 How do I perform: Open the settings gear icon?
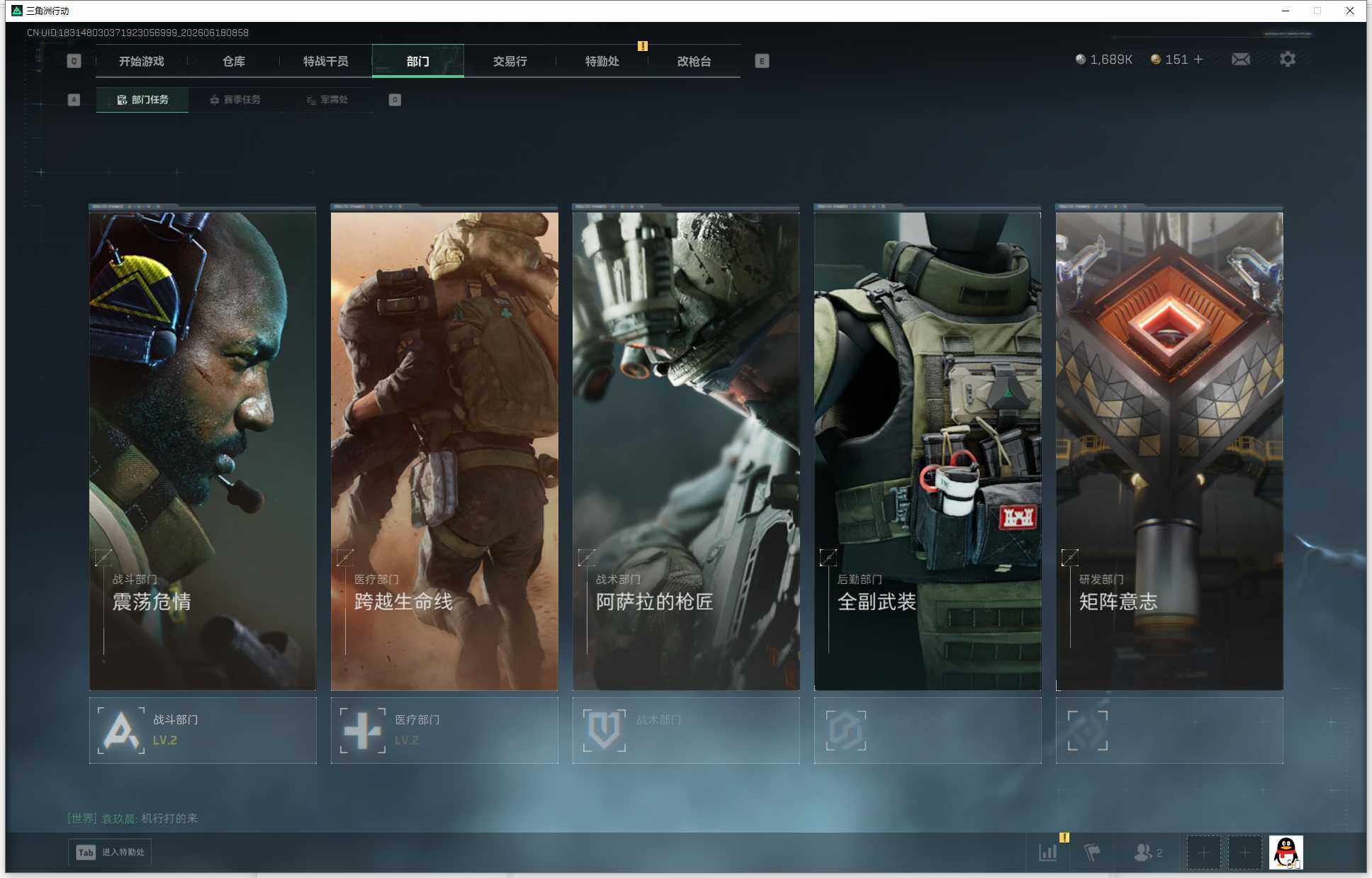click(1288, 59)
